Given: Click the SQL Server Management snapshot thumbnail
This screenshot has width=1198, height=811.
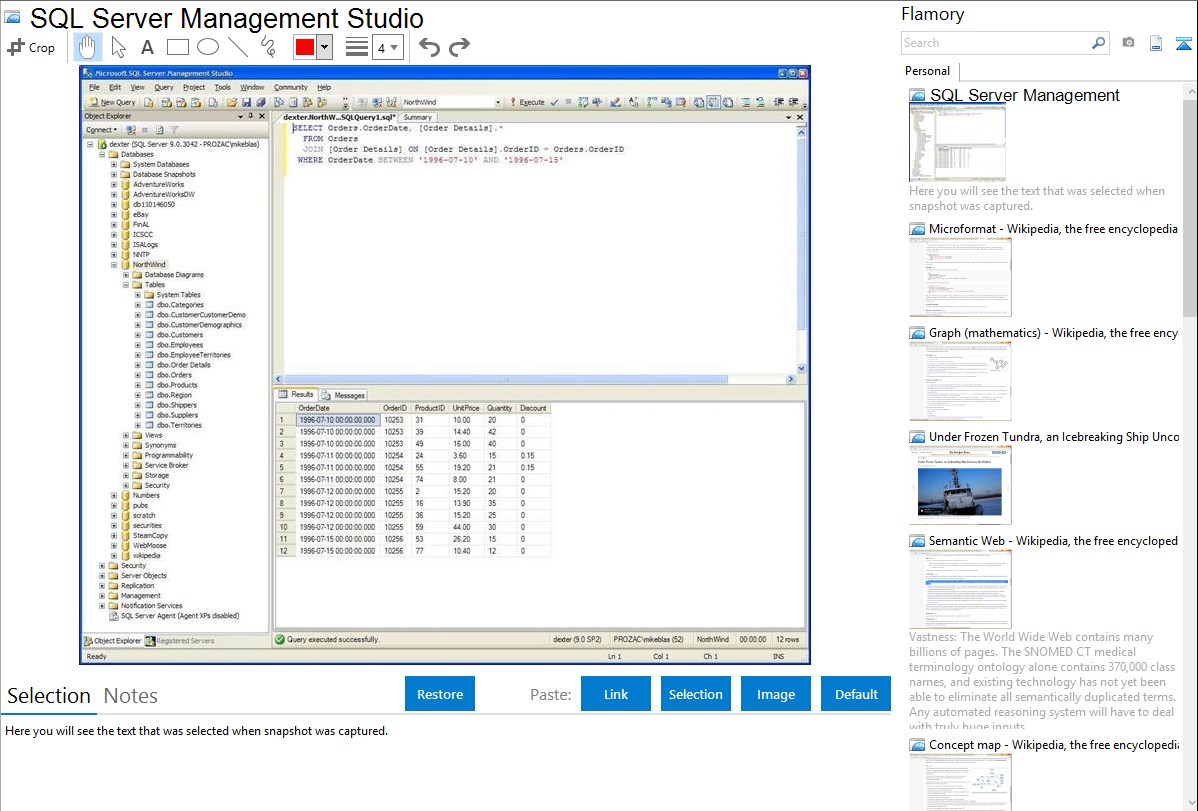Looking at the screenshot, I should coord(957,144).
